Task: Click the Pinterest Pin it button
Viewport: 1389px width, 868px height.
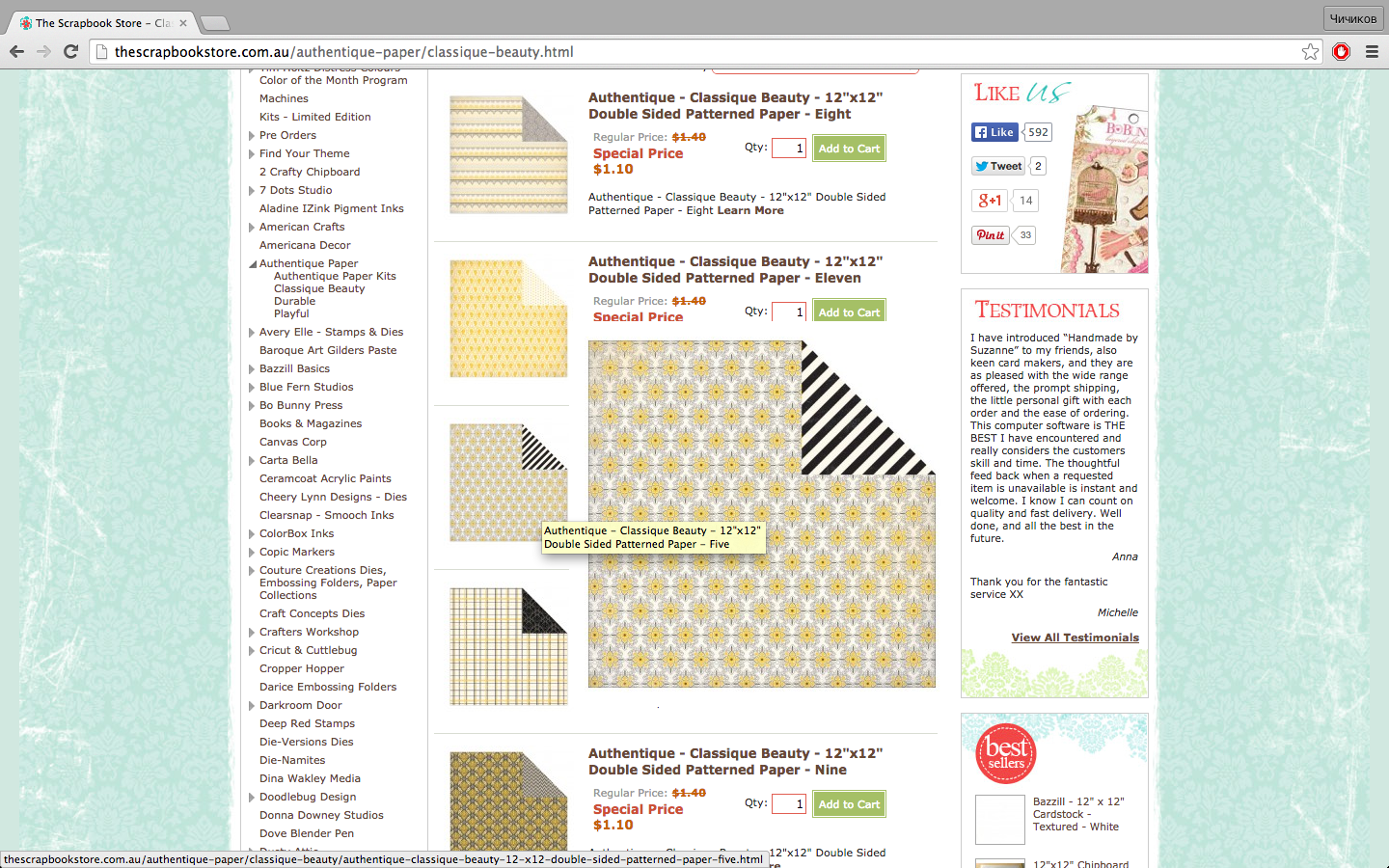Action: click(991, 234)
